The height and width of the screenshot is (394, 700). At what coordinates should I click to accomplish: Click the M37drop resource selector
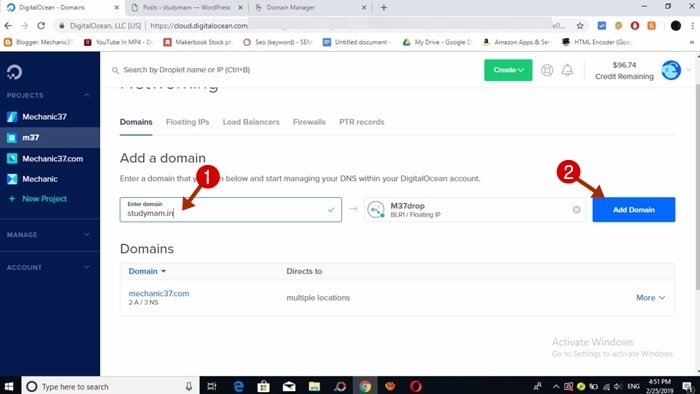(475, 210)
